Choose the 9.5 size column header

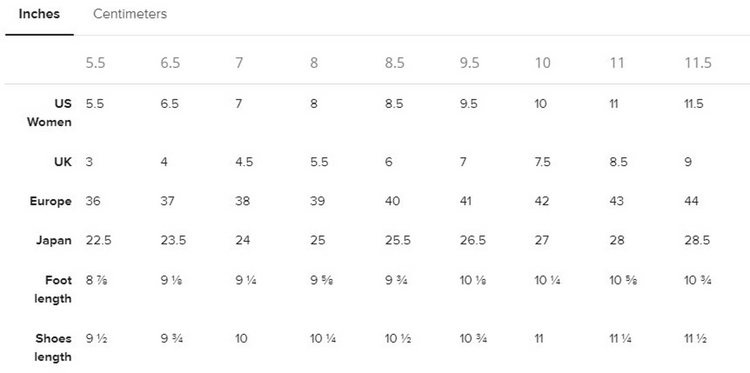[x=469, y=63]
